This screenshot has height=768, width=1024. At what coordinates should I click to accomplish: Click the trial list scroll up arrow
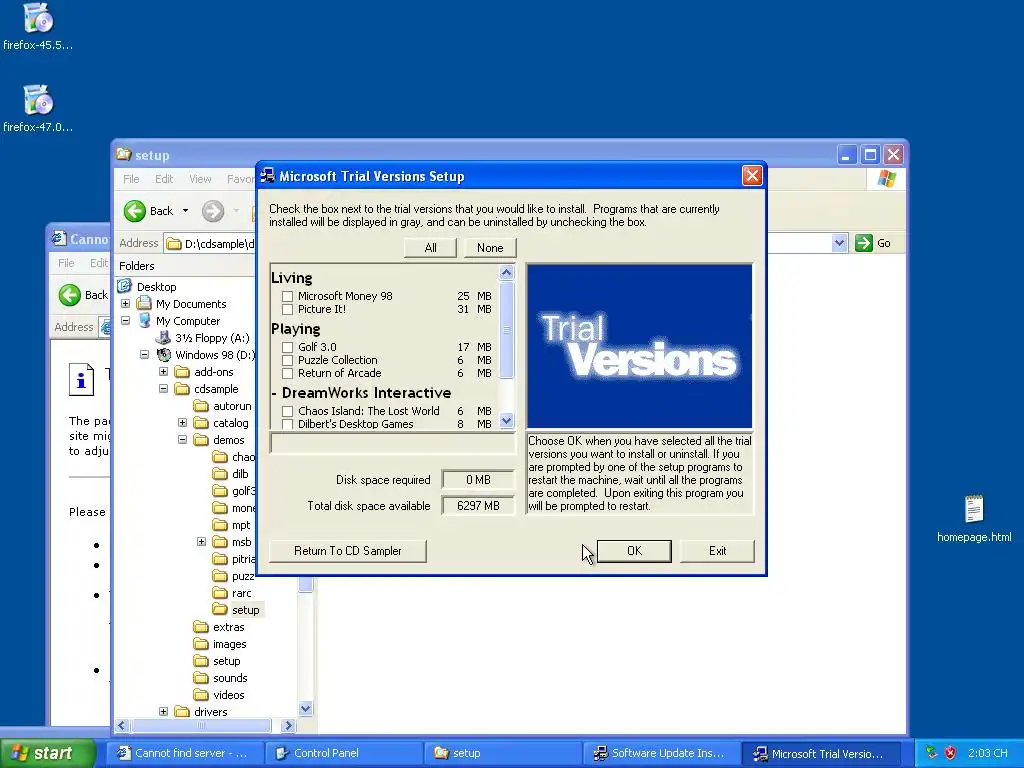click(x=506, y=272)
